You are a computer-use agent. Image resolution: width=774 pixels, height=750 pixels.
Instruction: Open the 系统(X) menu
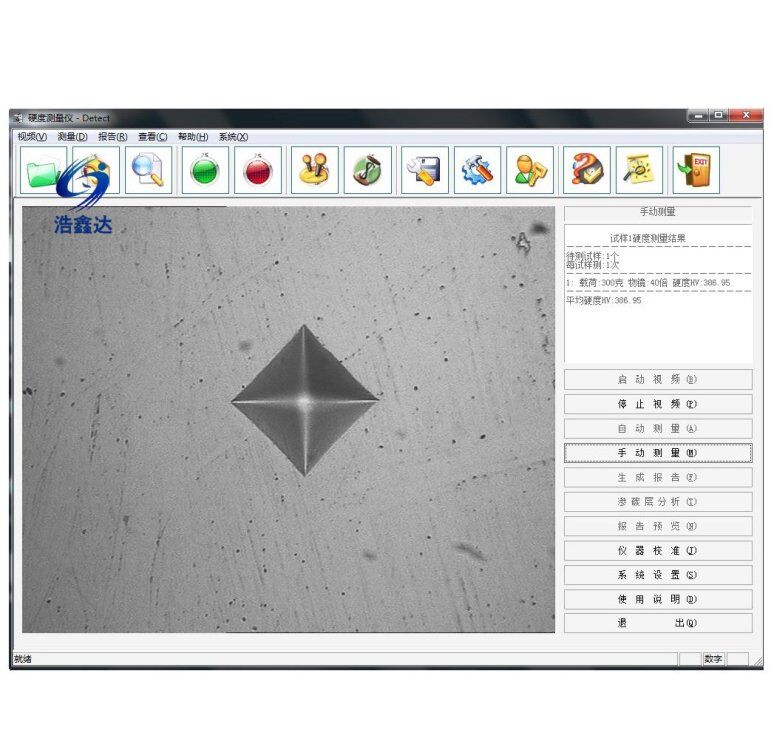tap(233, 137)
